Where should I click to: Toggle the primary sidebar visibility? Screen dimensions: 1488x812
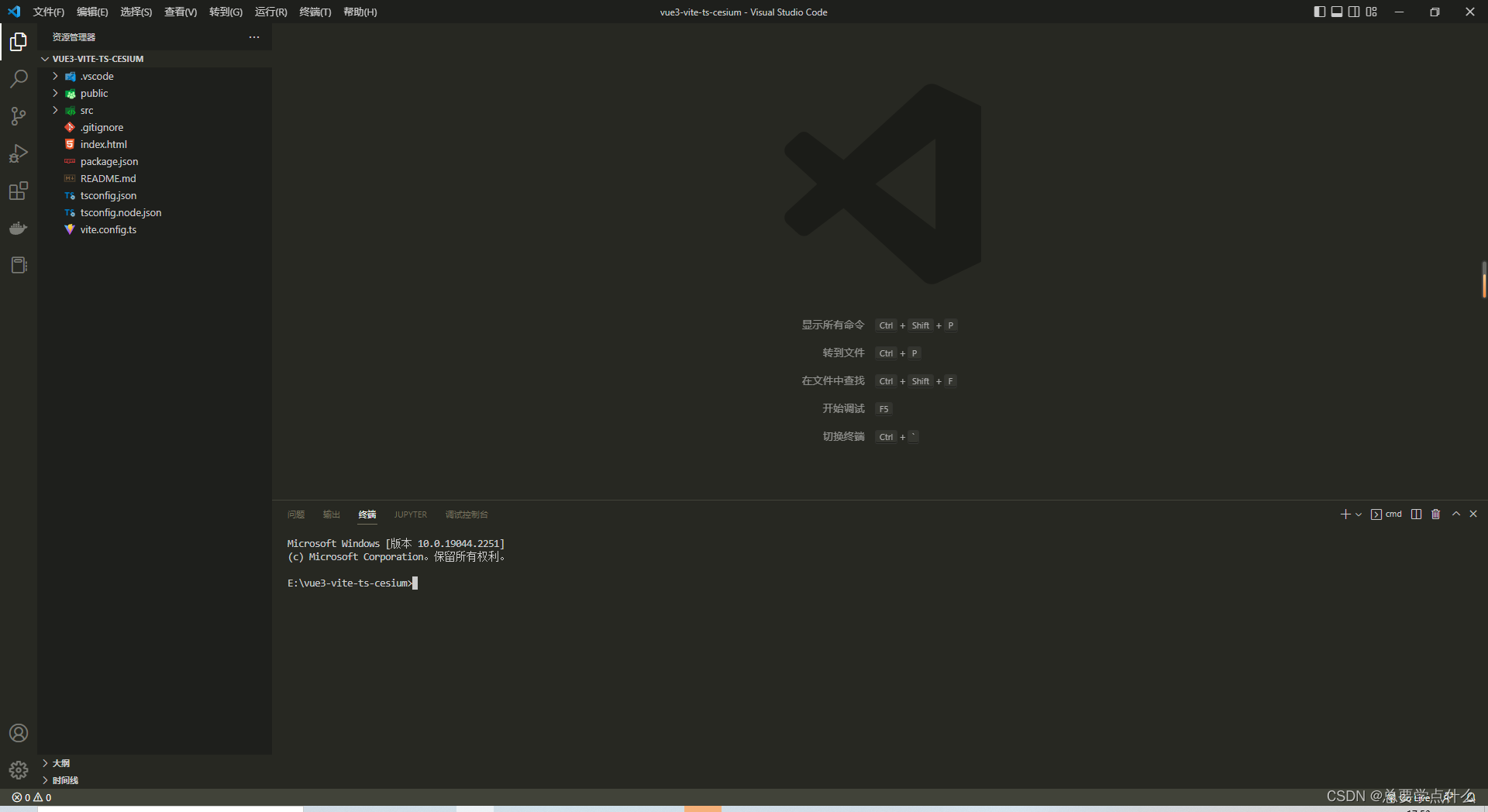[1318, 12]
